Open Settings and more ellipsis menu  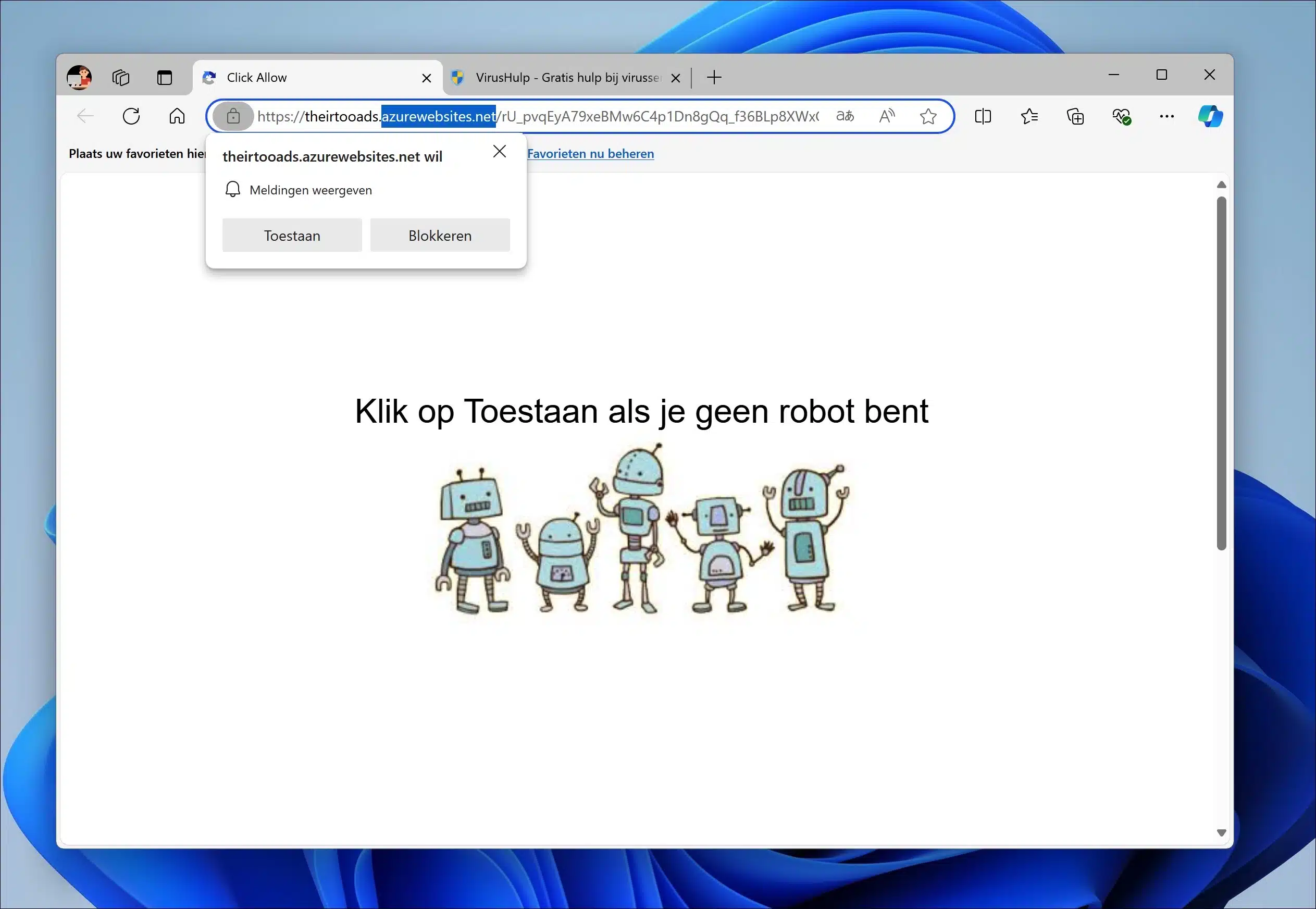(x=1166, y=116)
